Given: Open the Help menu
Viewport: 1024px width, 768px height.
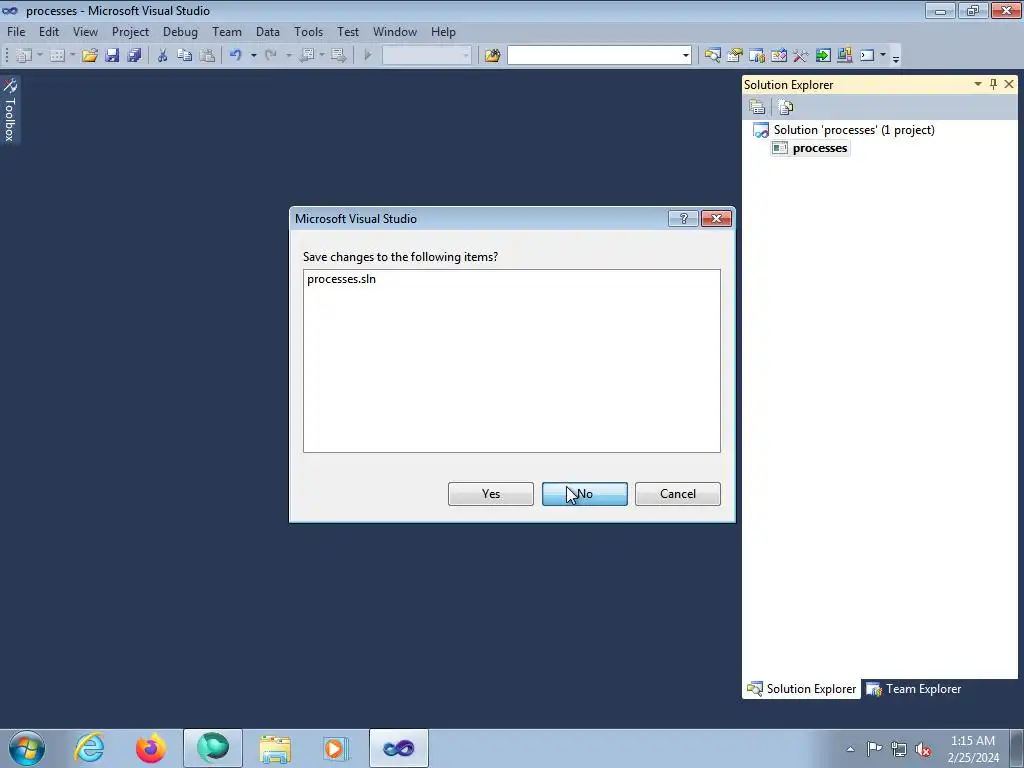Looking at the screenshot, I should [443, 31].
